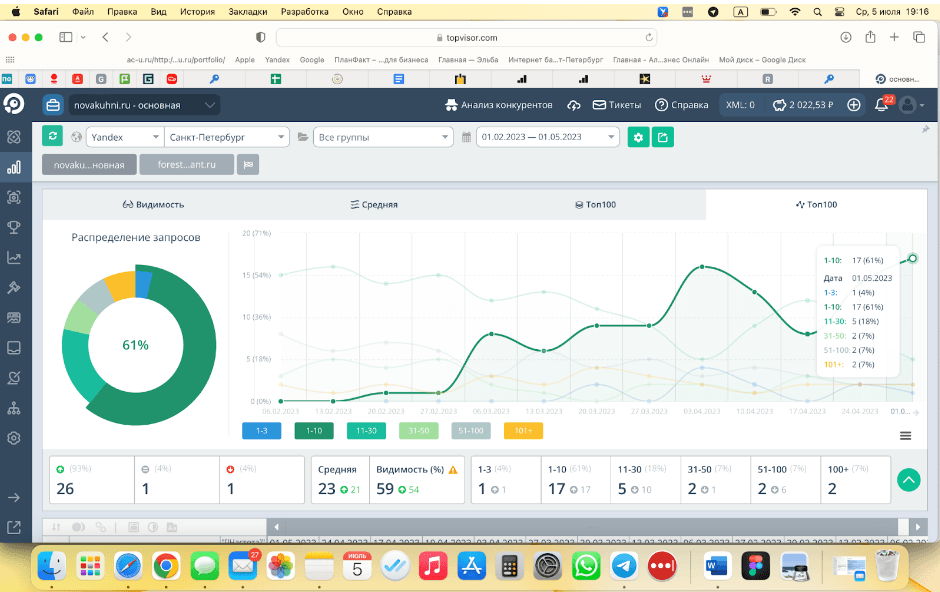
Task: Click the green export button
Action: (x=662, y=137)
